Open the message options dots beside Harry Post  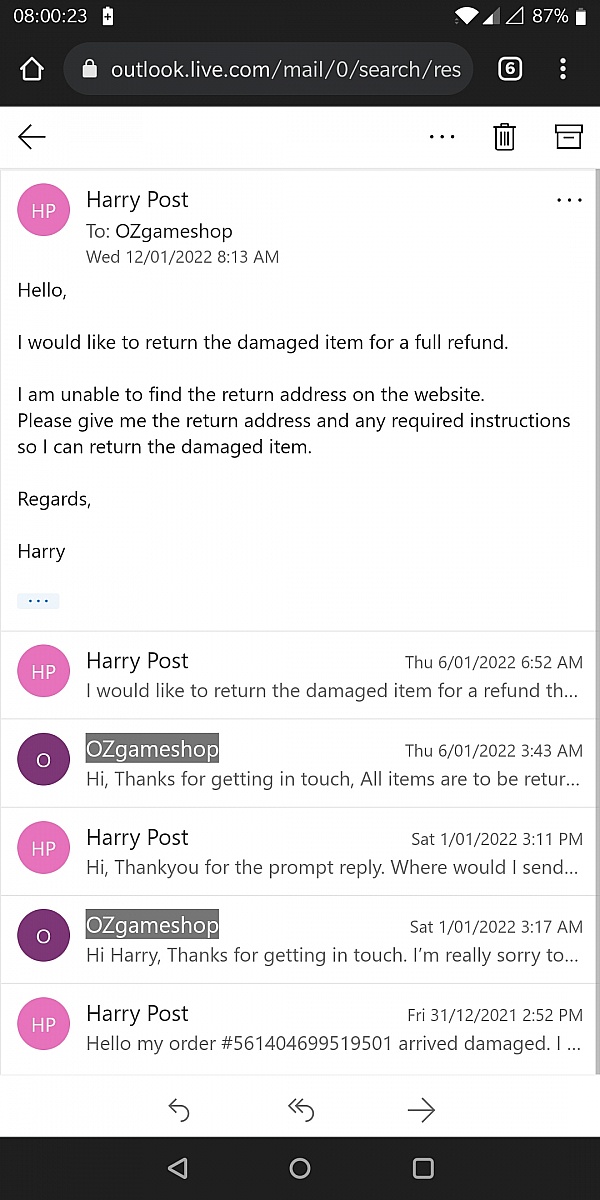pyautogui.click(x=569, y=200)
